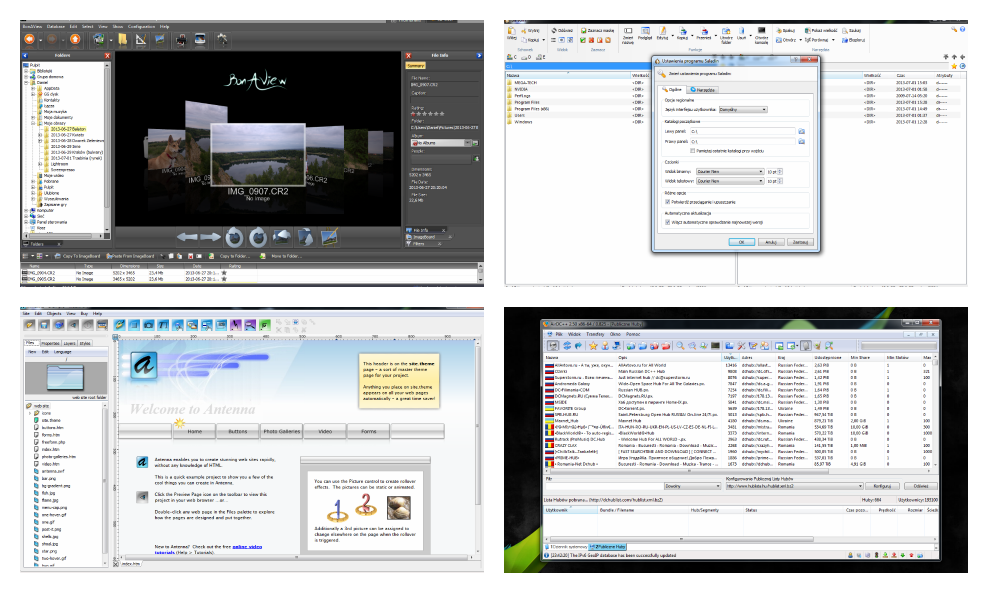988x593 pixels.
Task: Adjust Widok binarny font size stepper
Action: pyautogui.click(x=780, y=171)
